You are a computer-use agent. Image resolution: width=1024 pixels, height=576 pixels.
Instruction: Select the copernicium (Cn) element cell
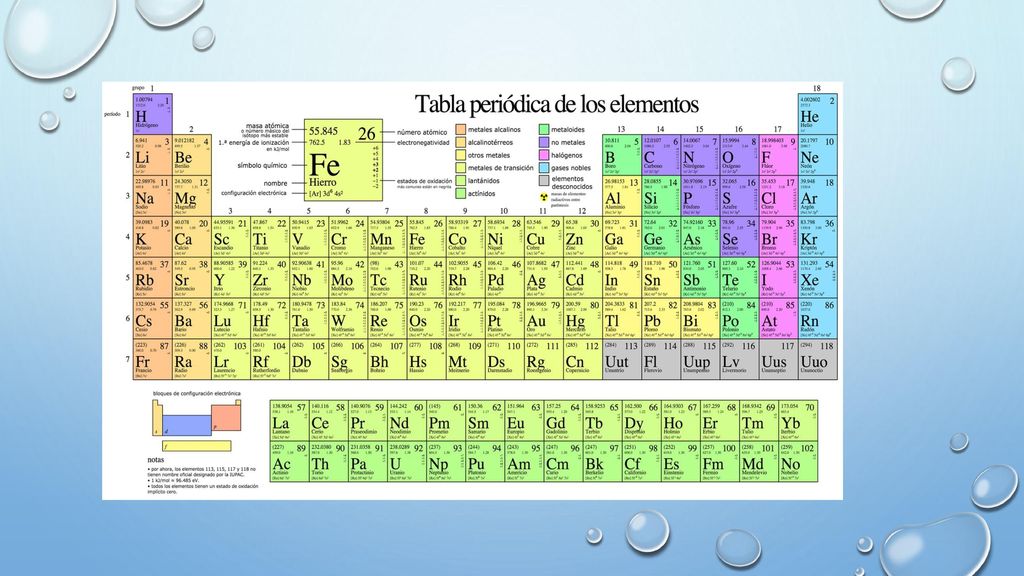(x=583, y=359)
